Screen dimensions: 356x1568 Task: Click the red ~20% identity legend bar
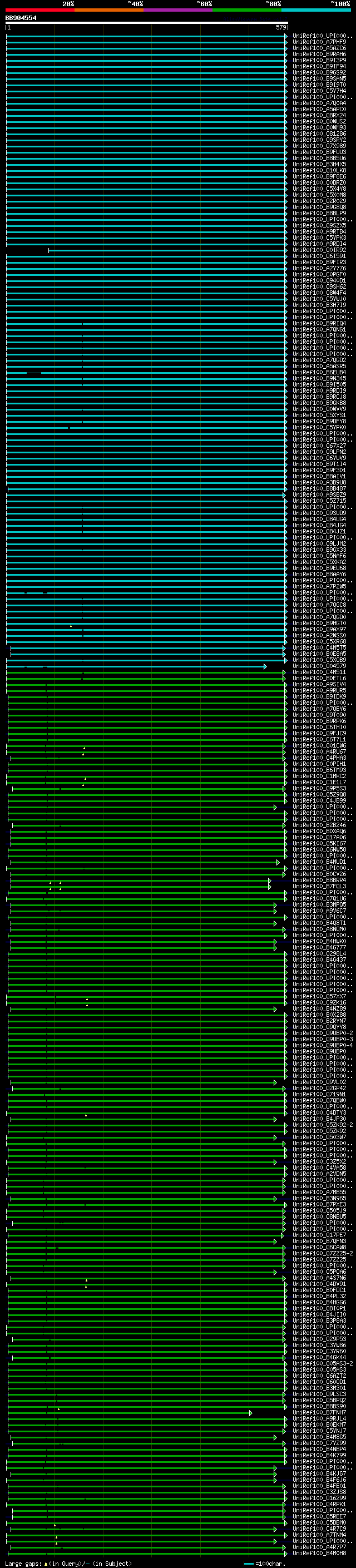(39, 10)
